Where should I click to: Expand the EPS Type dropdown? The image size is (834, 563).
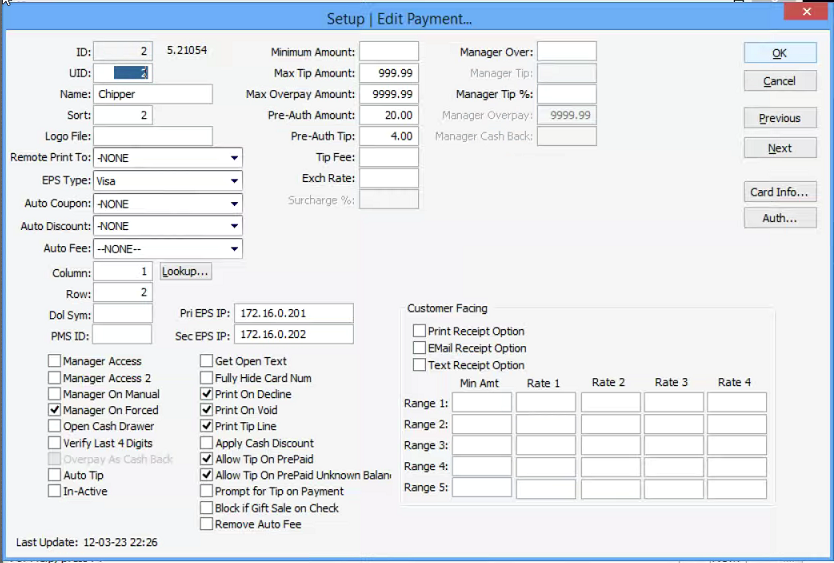coord(234,182)
